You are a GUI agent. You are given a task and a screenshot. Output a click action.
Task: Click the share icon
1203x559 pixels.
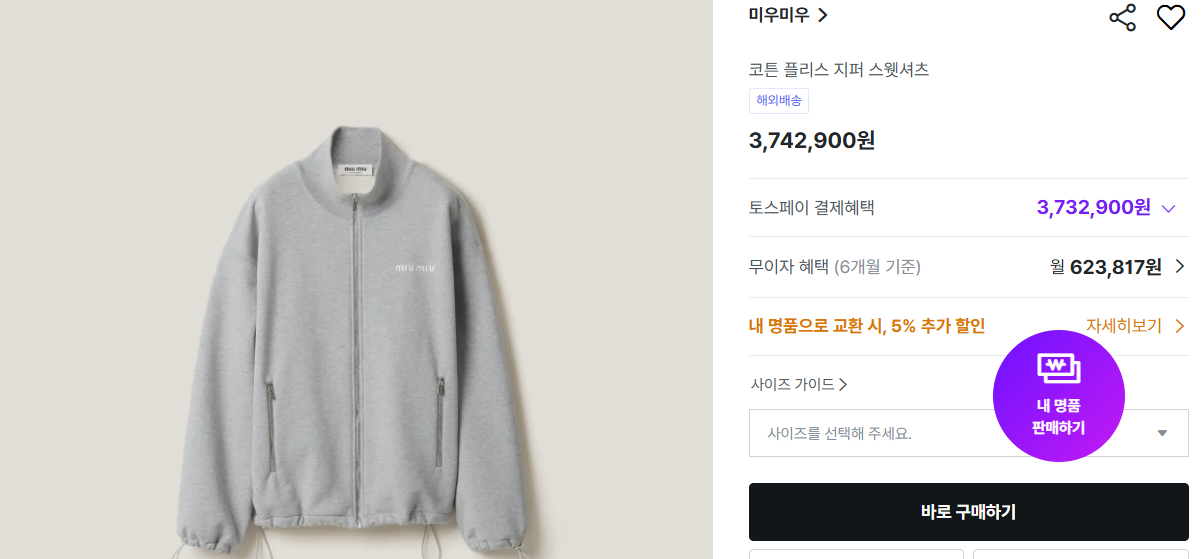point(1123,17)
